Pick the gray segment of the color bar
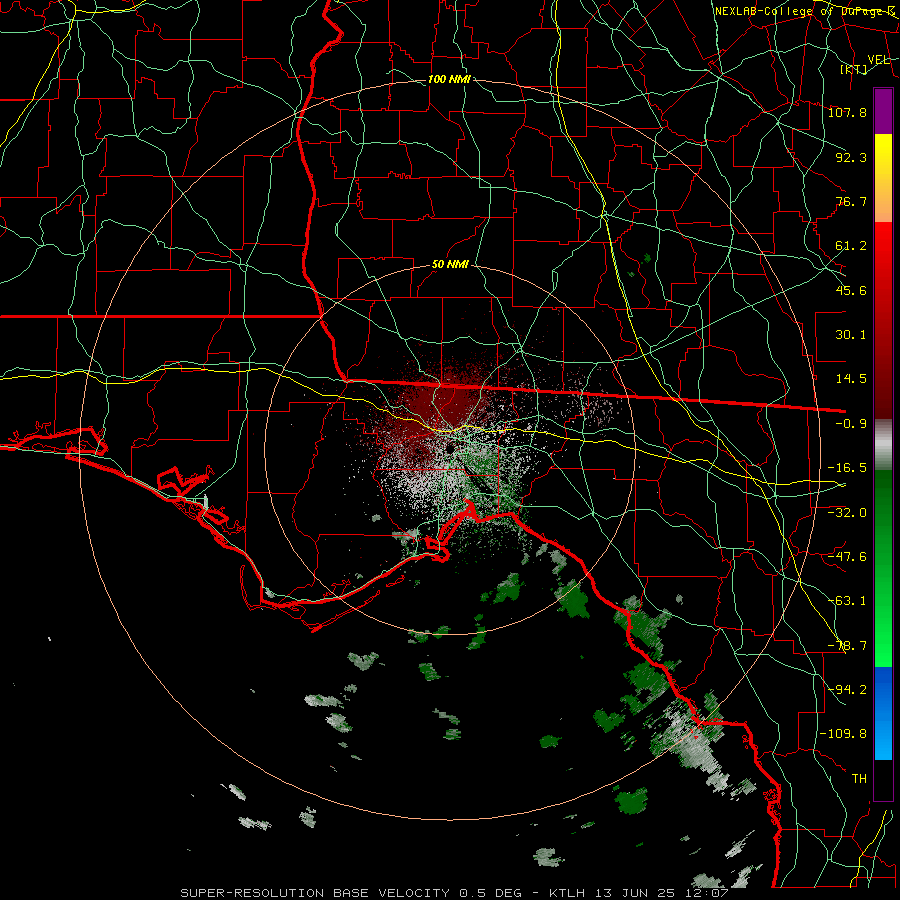900x900 pixels. [x=883, y=445]
